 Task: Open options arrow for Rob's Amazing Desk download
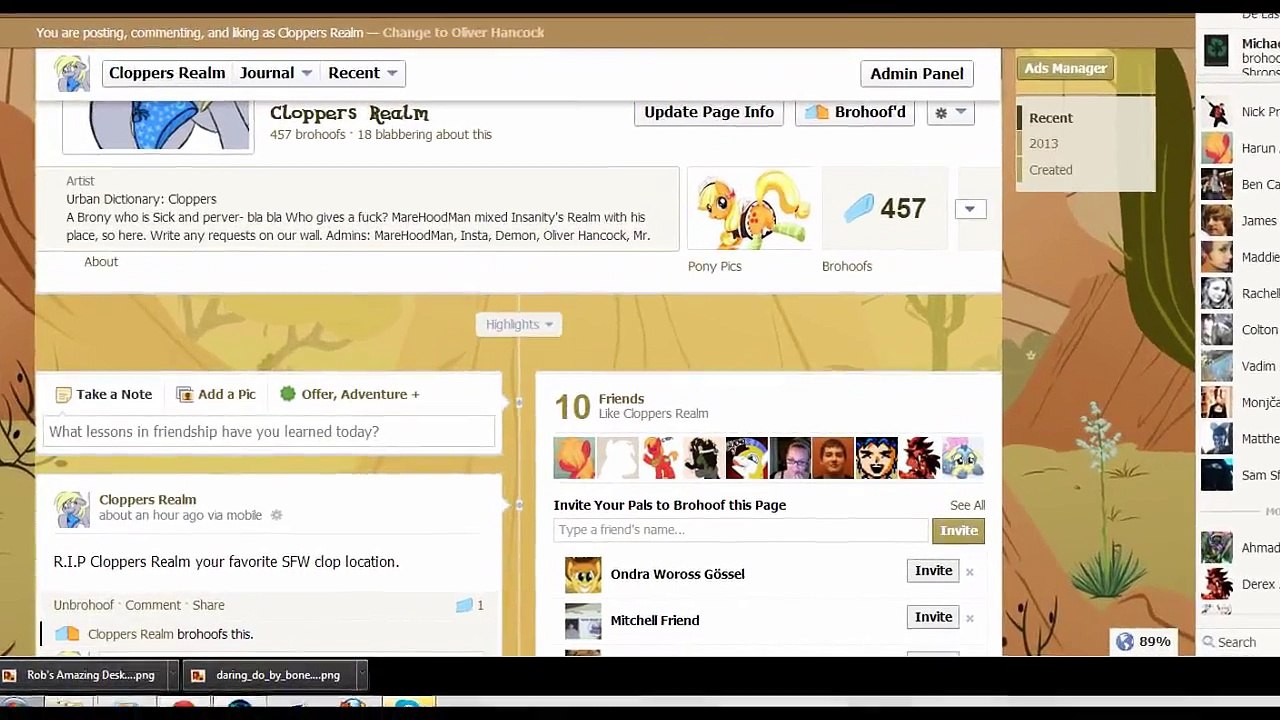click(x=172, y=675)
